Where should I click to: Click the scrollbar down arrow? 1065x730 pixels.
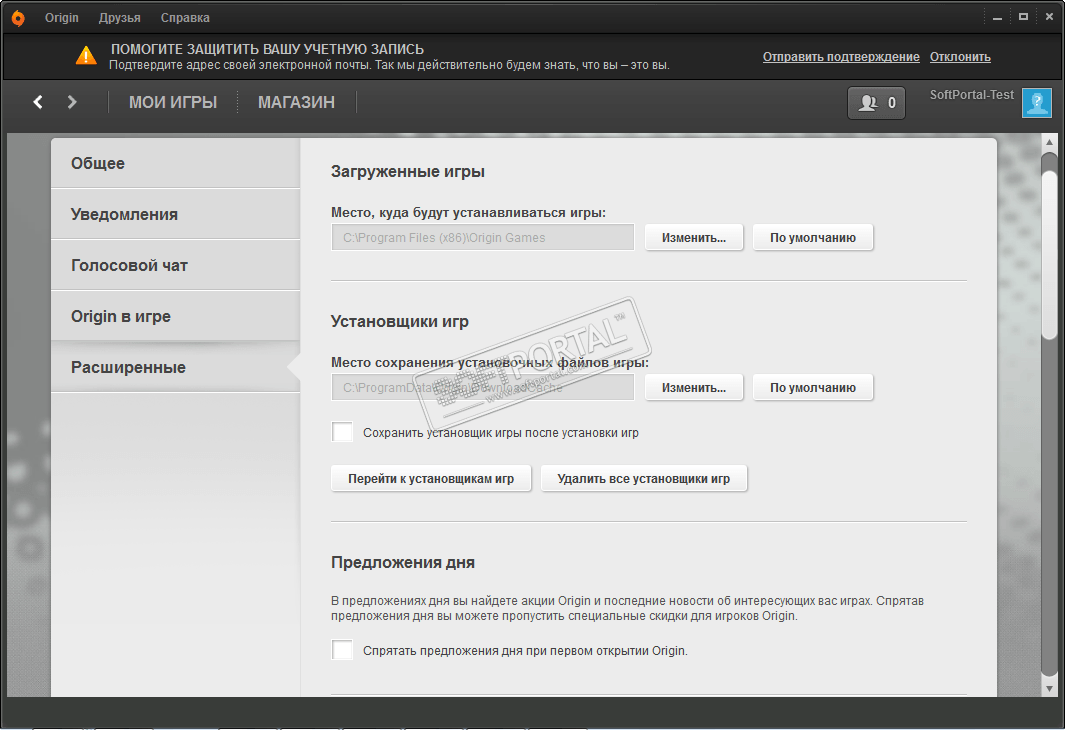(x=1049, y=688)
